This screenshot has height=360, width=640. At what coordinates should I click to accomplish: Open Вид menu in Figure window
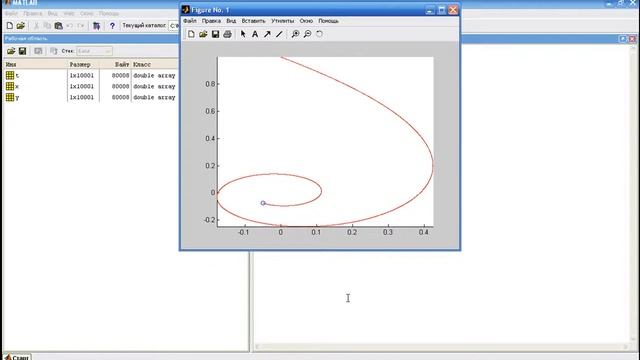pos(231,21)
